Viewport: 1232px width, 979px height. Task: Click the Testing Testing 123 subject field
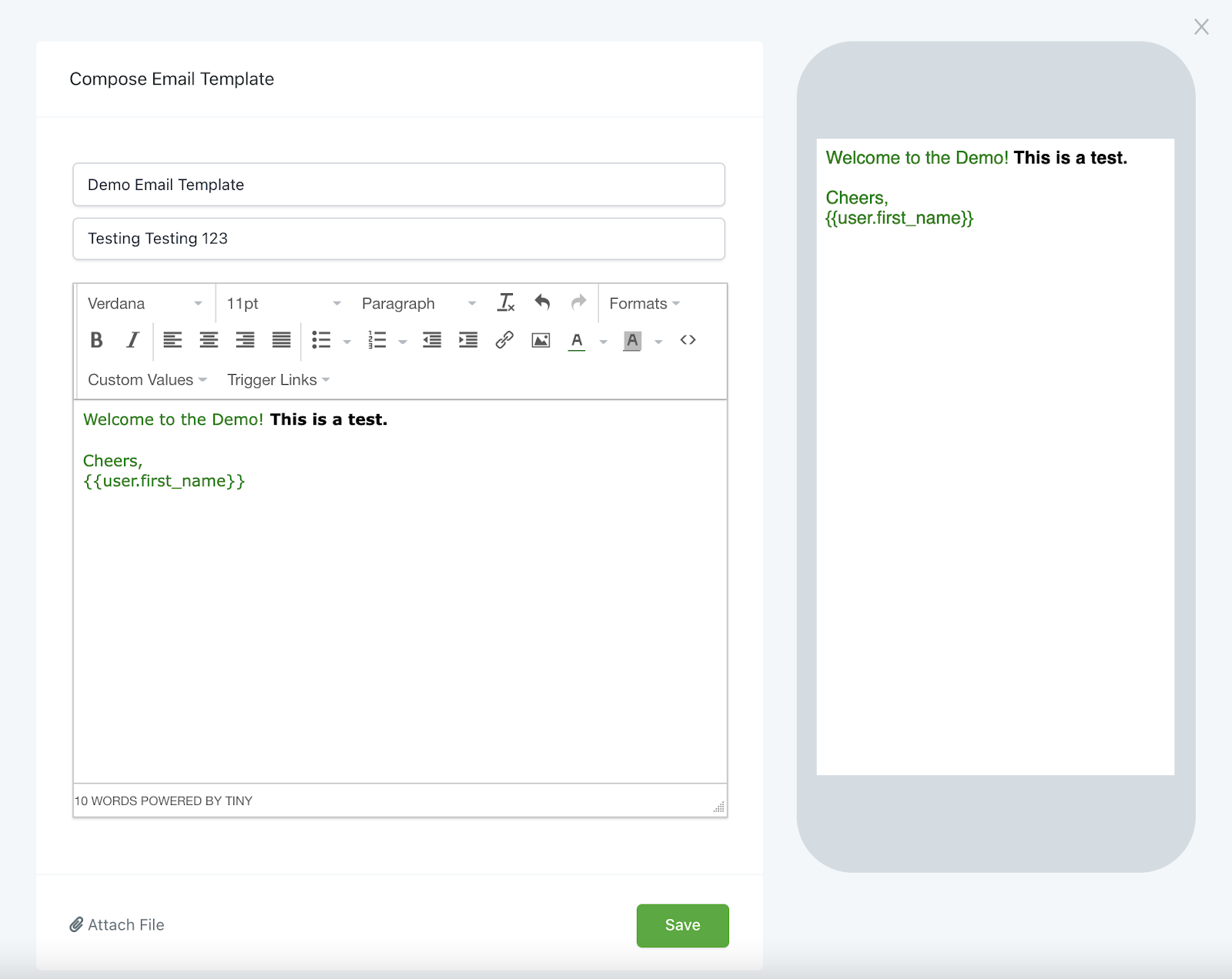[399, 239]
